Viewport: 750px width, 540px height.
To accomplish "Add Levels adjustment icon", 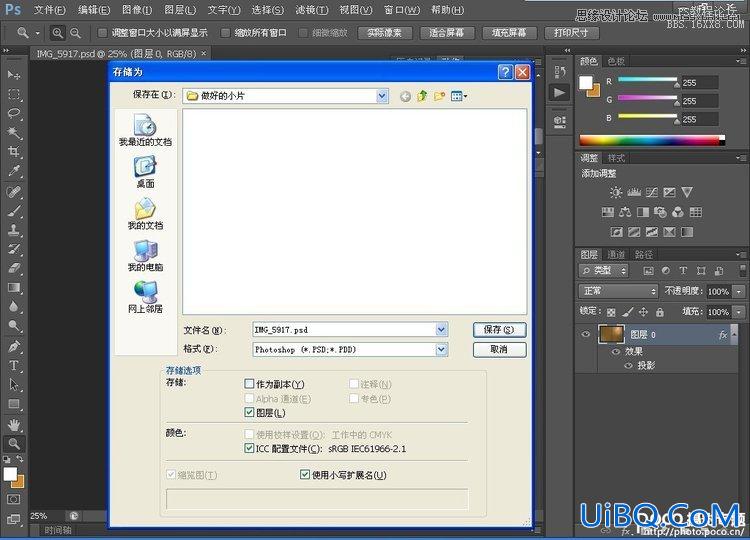I will click(x=634, y=192).
